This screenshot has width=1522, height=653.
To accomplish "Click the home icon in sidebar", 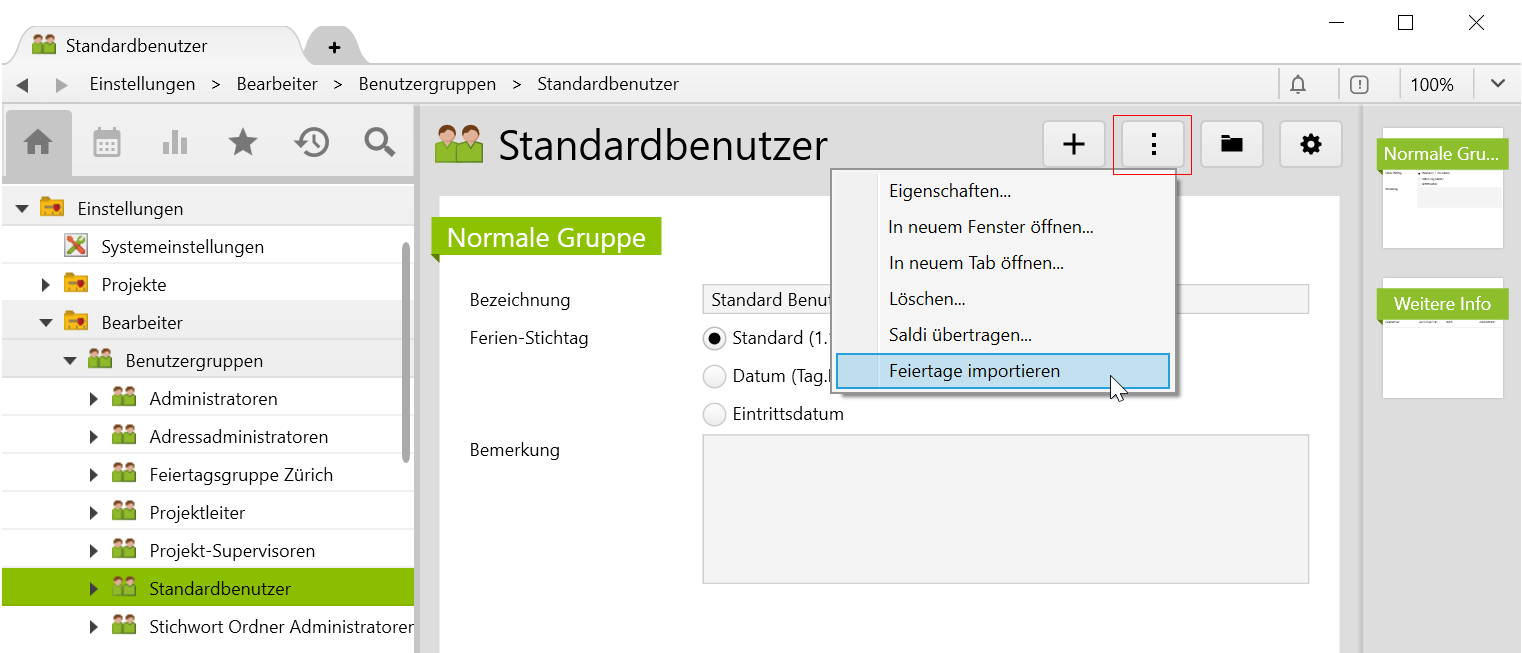I will pyautogui.click(x=38, y=144).
